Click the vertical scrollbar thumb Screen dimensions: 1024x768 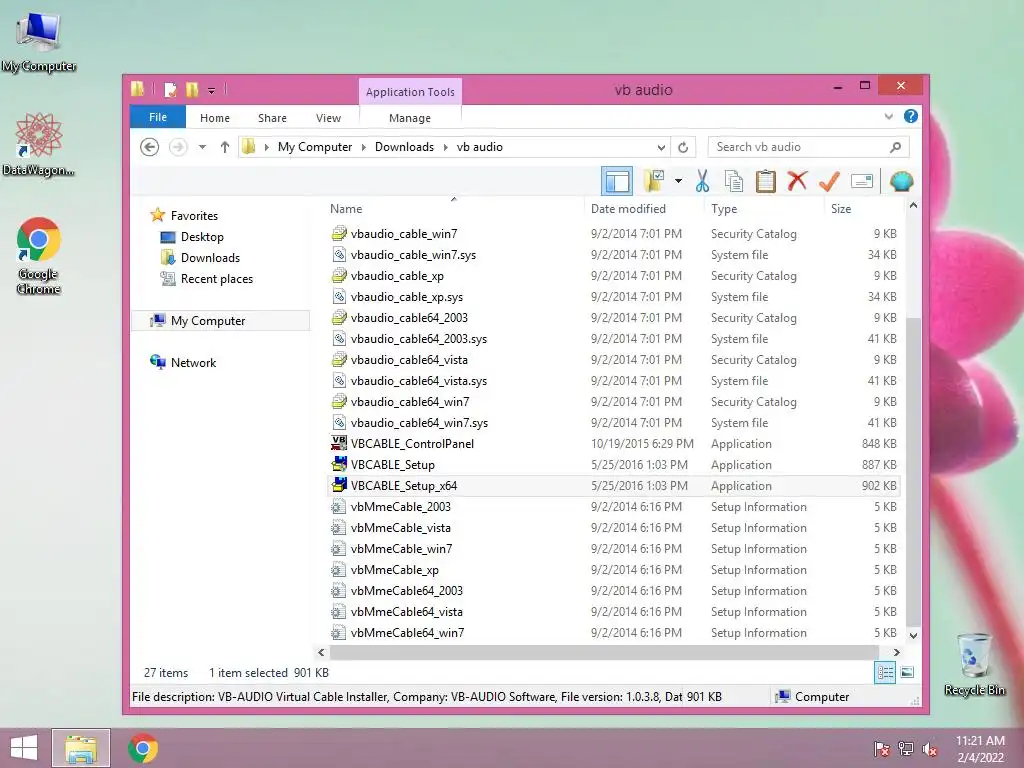click(x=913, y=470)
